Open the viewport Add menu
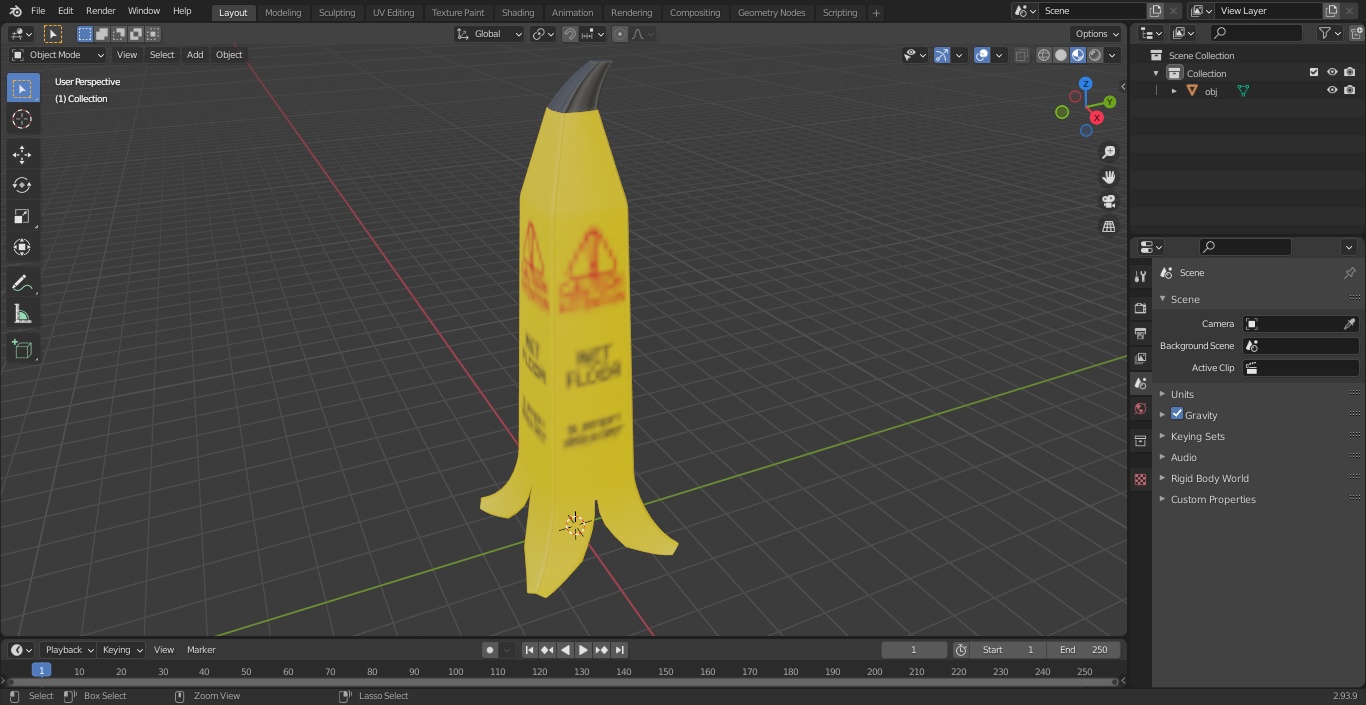 coord(195,55)
